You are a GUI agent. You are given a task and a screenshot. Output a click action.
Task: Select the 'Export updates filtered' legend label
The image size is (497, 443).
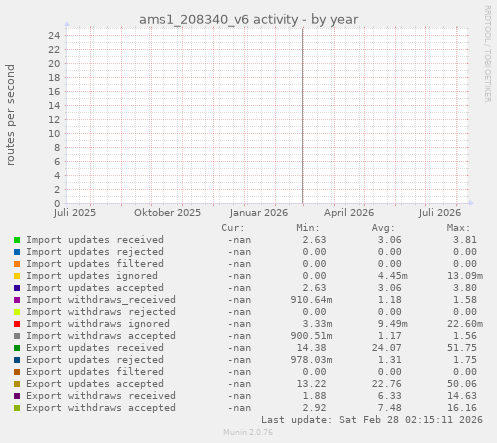click(x=95, y=372)
